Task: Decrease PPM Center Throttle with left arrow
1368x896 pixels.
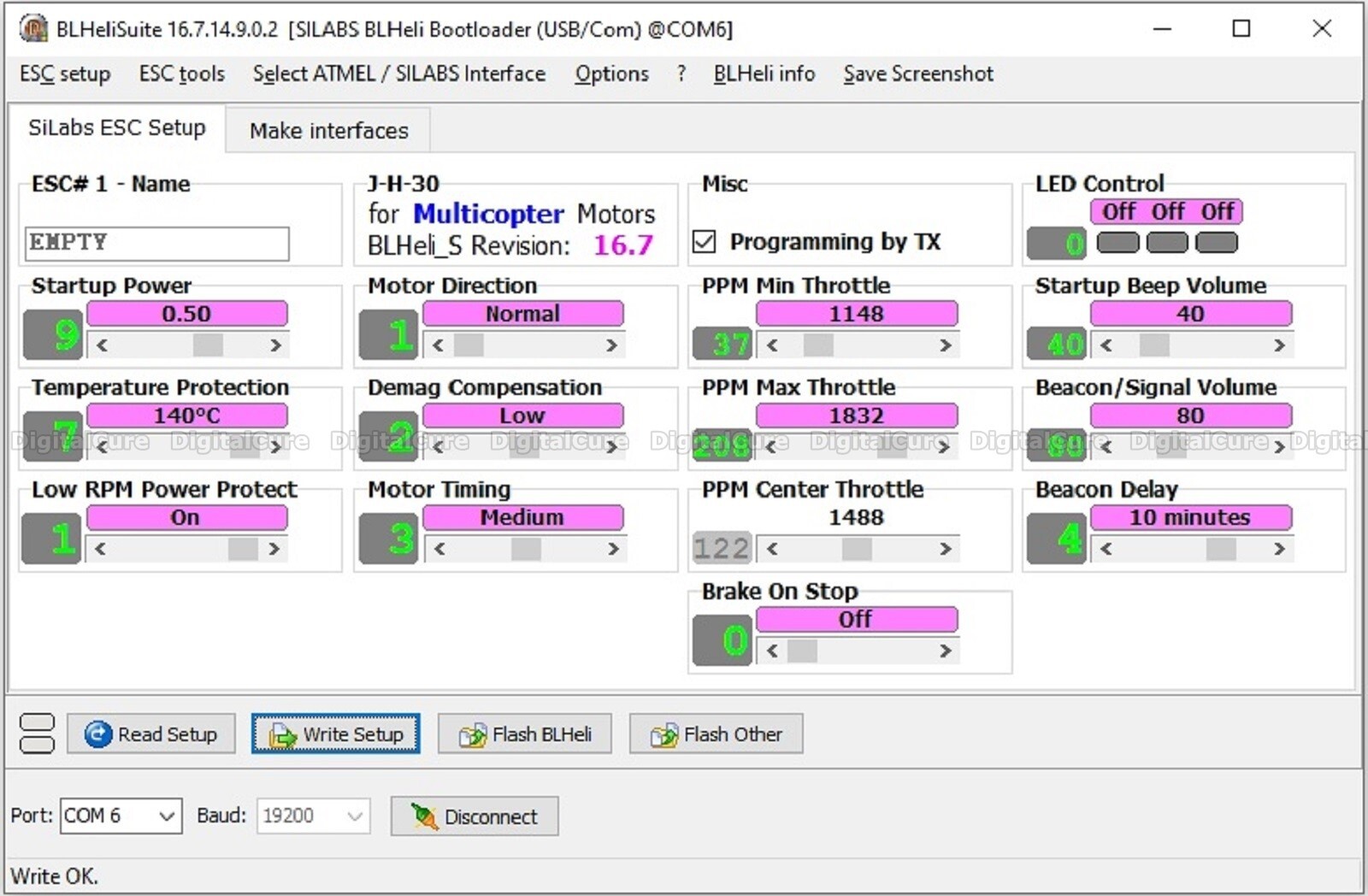Action: (772, 549)
